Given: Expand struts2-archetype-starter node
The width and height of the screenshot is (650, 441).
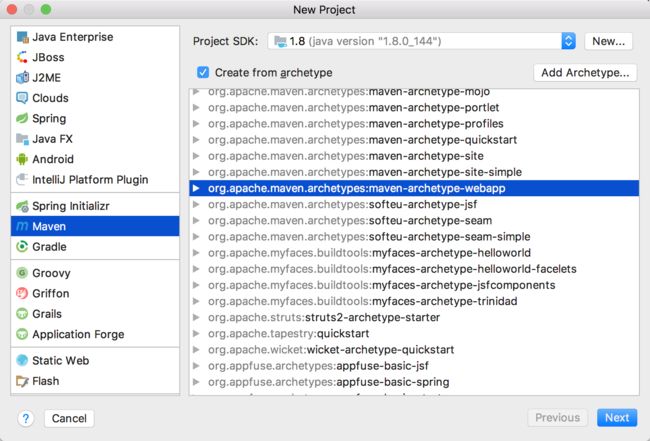Looking at the screenshot, I should [x=196, y=317].
